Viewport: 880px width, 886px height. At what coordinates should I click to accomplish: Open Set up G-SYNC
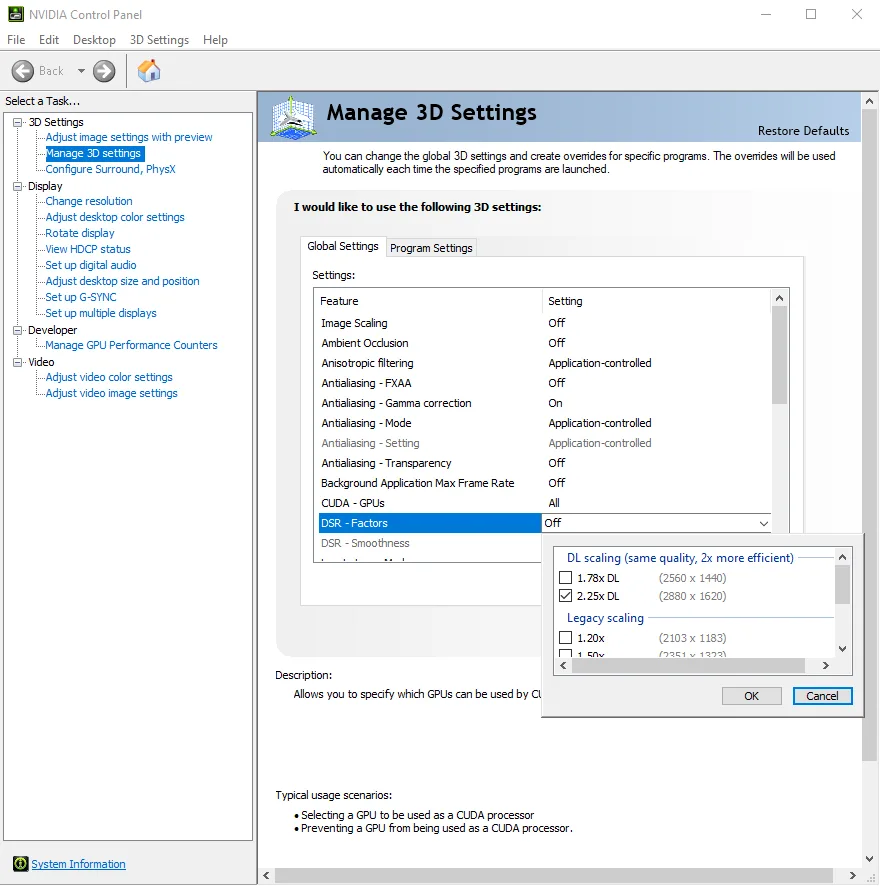point(81,297)
